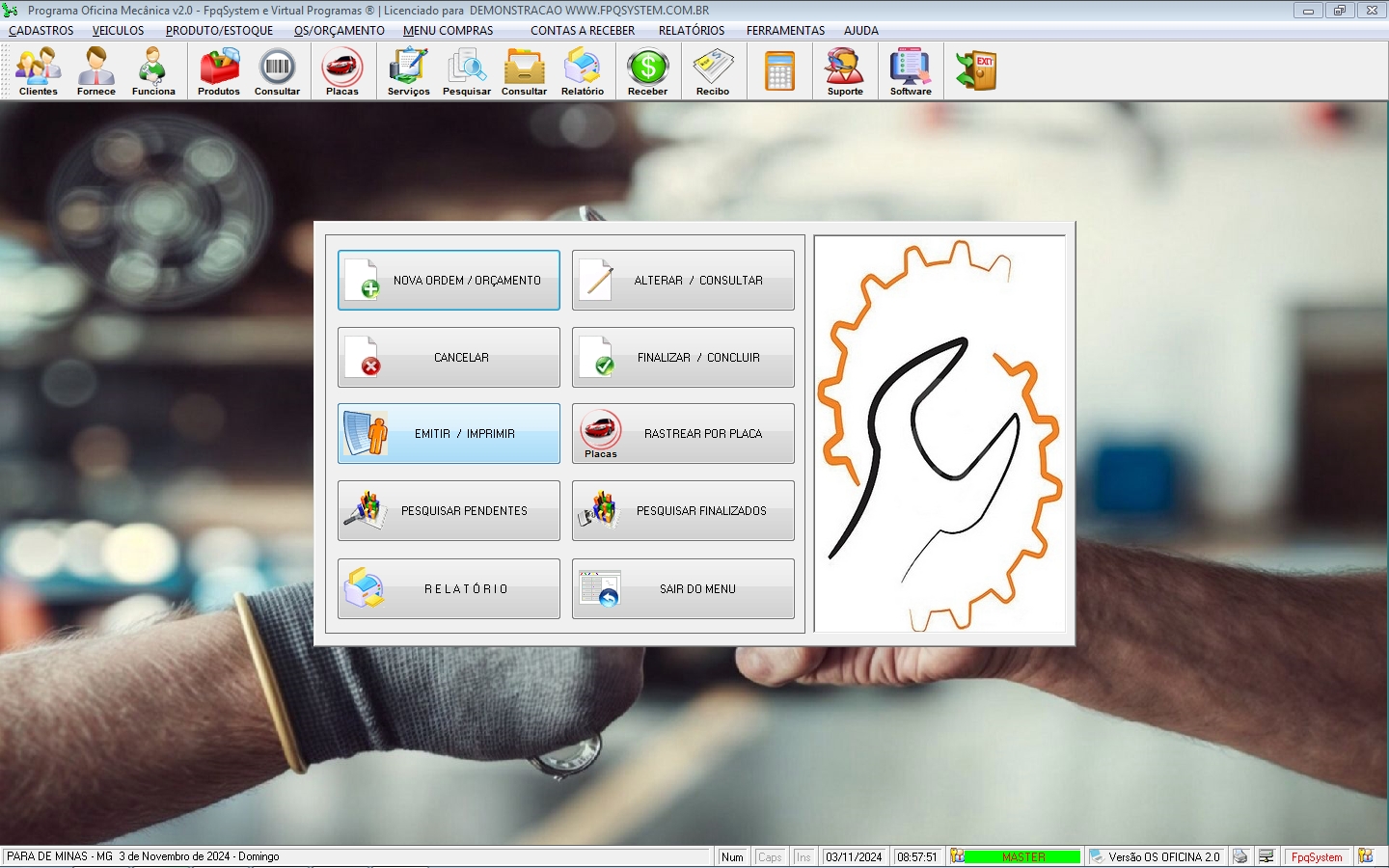
Task: Open the R E L A T Ó R I O button
Action: (449, 589)
